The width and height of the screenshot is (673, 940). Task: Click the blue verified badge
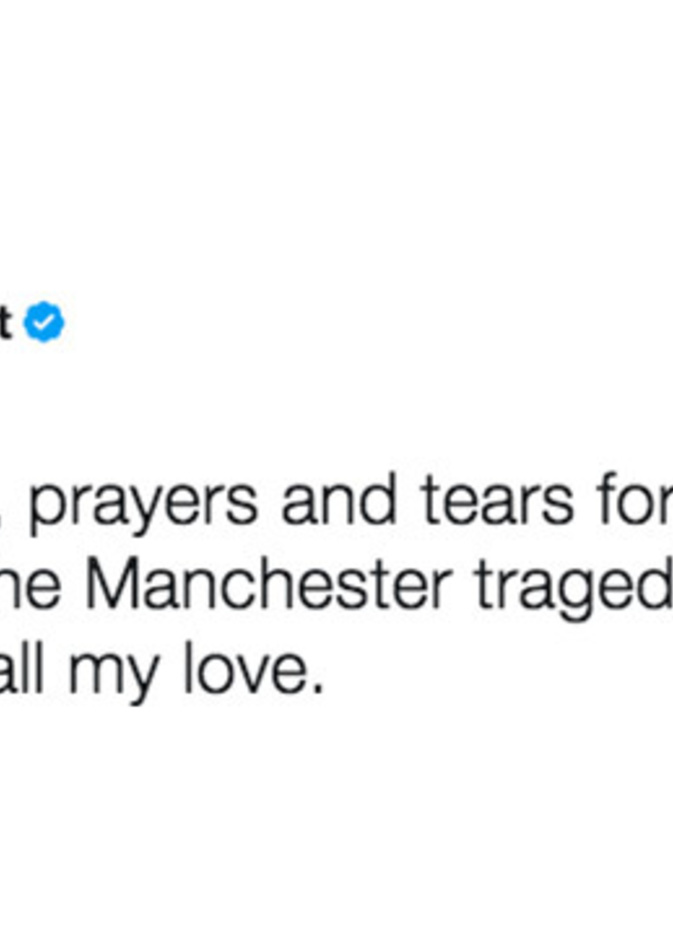pos(44,324)
